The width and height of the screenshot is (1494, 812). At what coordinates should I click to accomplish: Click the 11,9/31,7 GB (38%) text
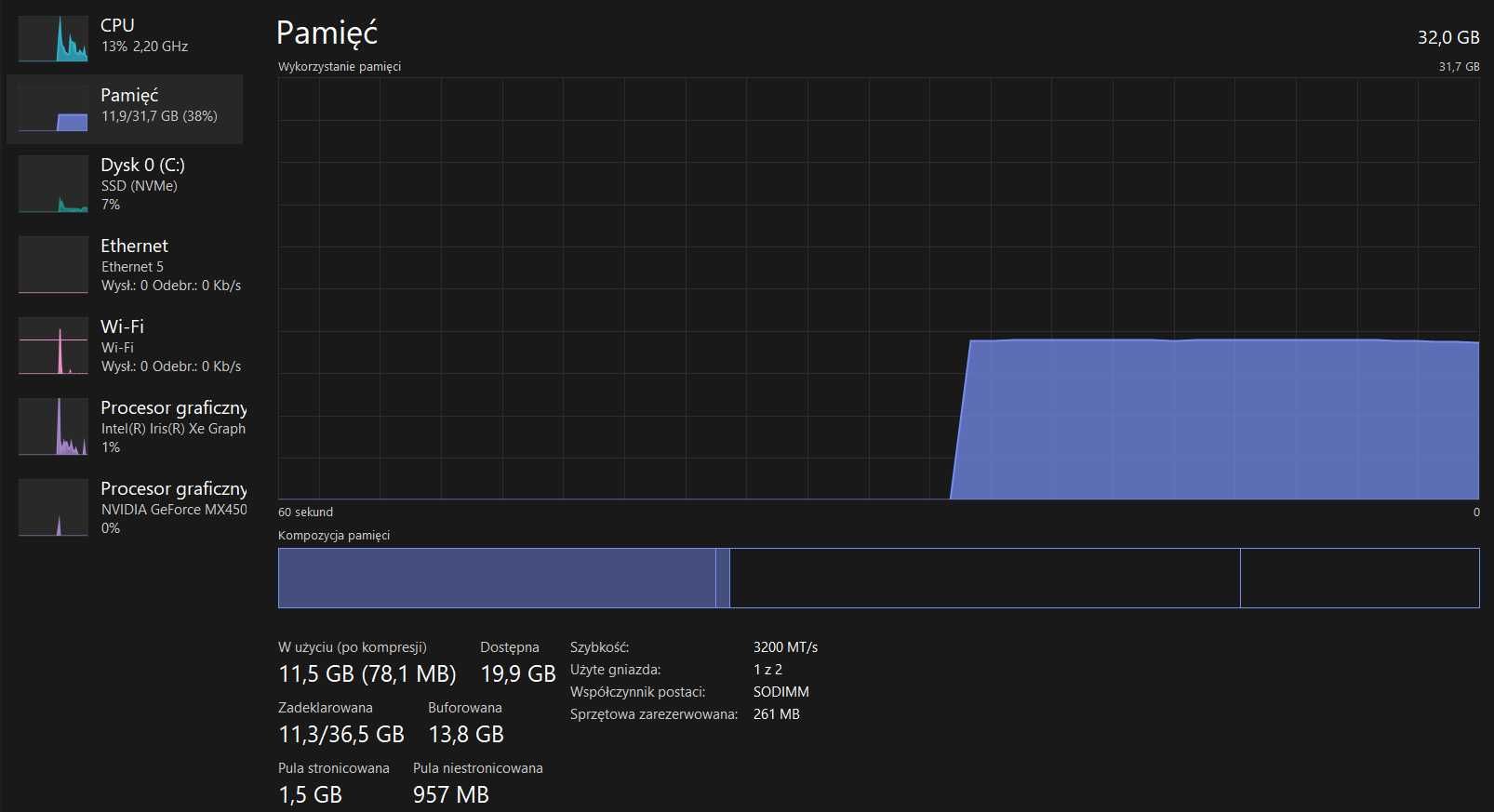coord(159,116)
